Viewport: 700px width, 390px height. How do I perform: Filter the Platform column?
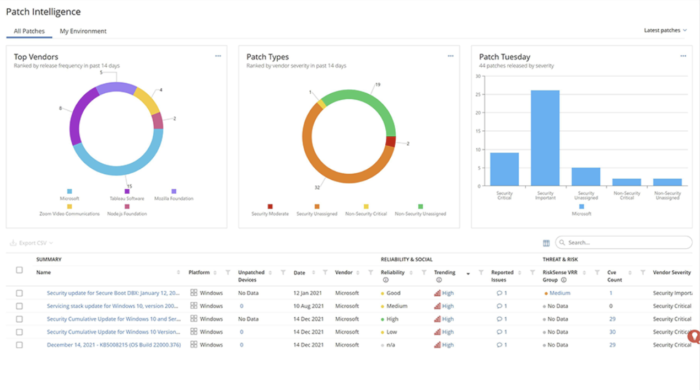click(x=228, y=272)
